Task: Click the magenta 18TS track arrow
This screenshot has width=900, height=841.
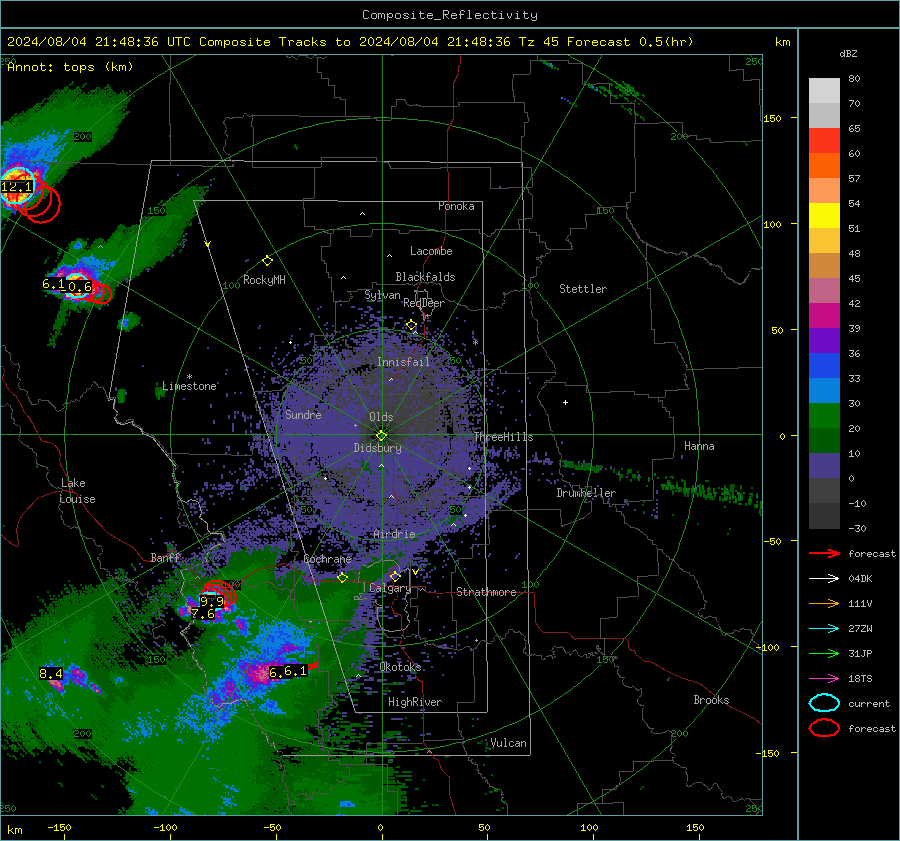Action: (x=824, y=679)
